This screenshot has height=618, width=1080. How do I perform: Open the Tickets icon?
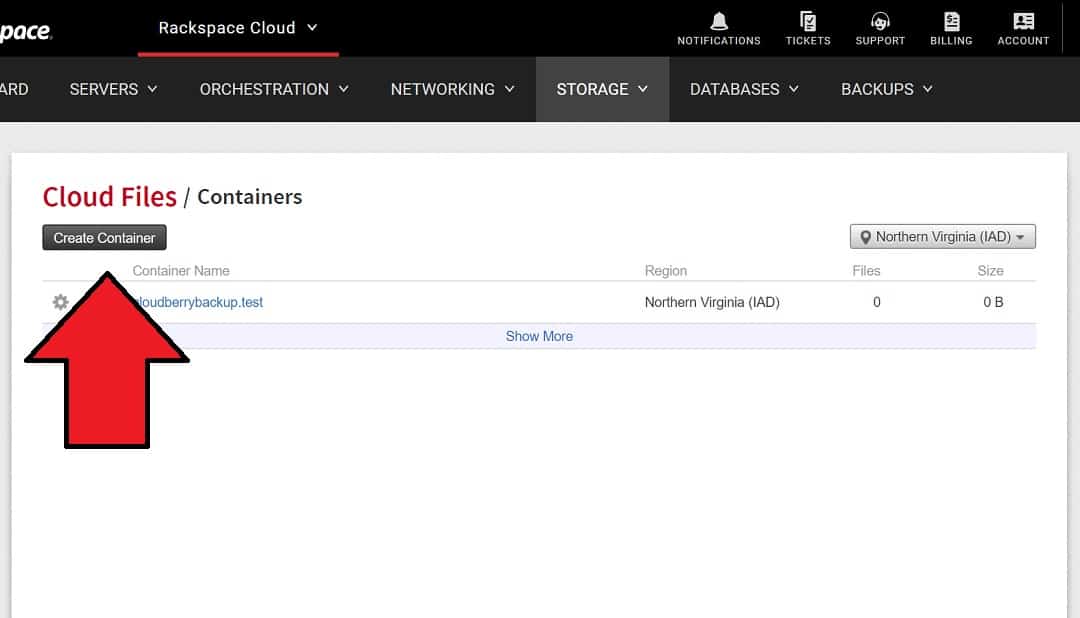point(808,21)
